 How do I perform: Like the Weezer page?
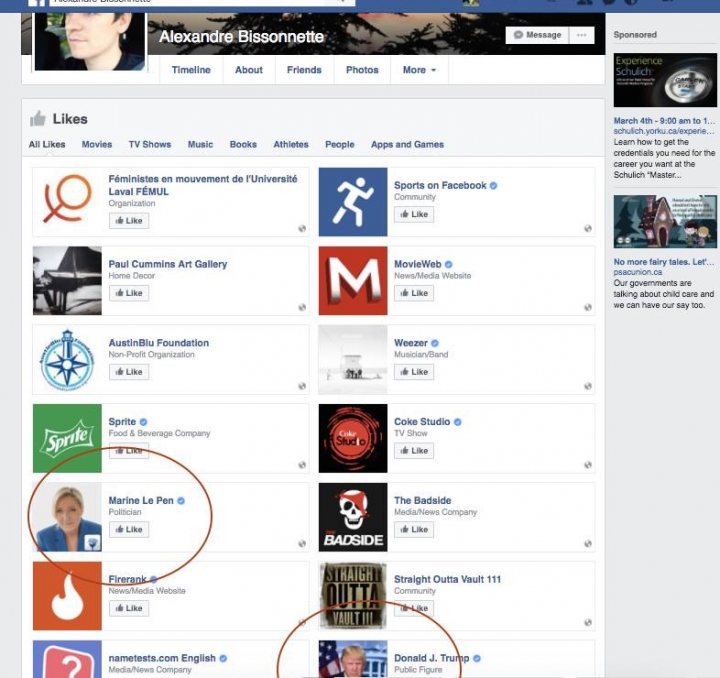(414, 372)
